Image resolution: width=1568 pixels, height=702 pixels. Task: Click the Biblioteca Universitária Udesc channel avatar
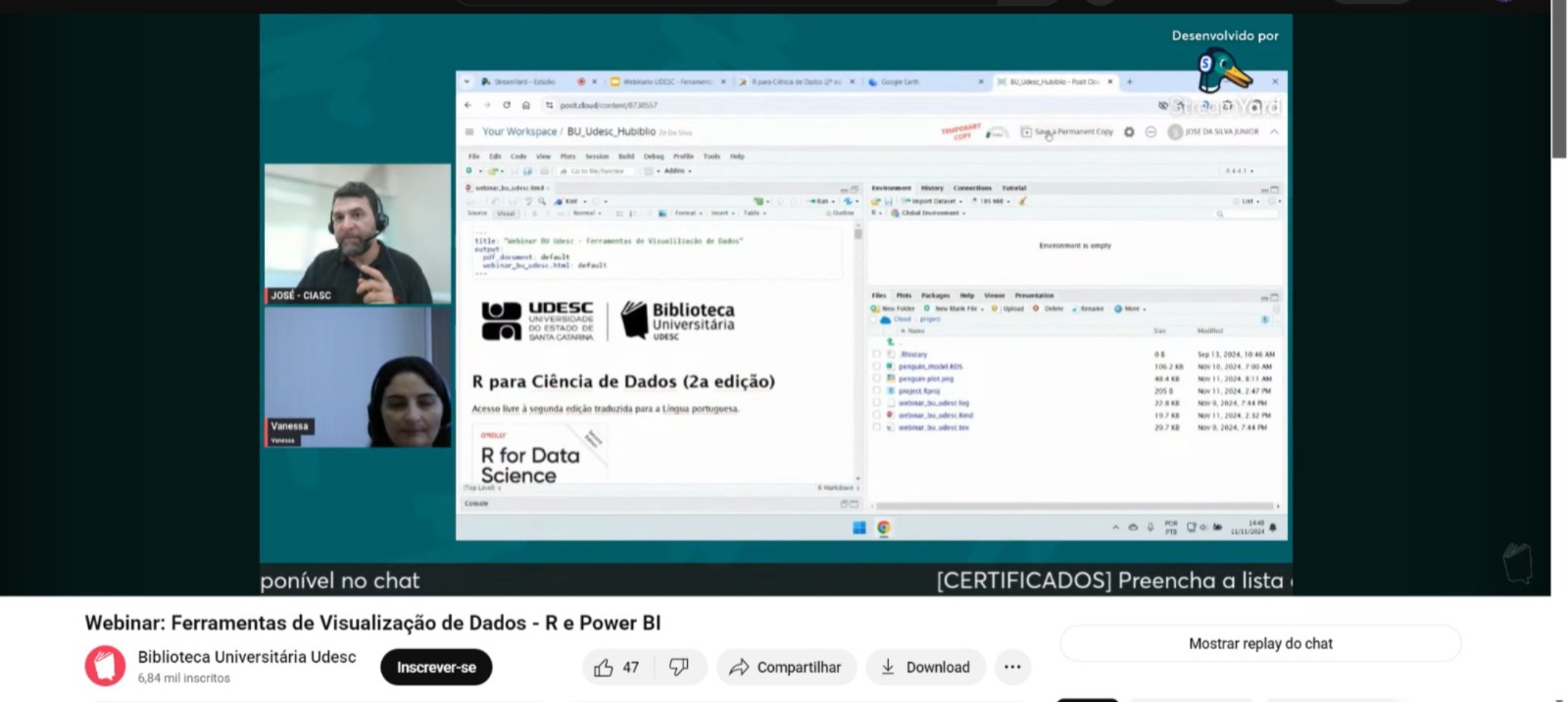(105, 667)
